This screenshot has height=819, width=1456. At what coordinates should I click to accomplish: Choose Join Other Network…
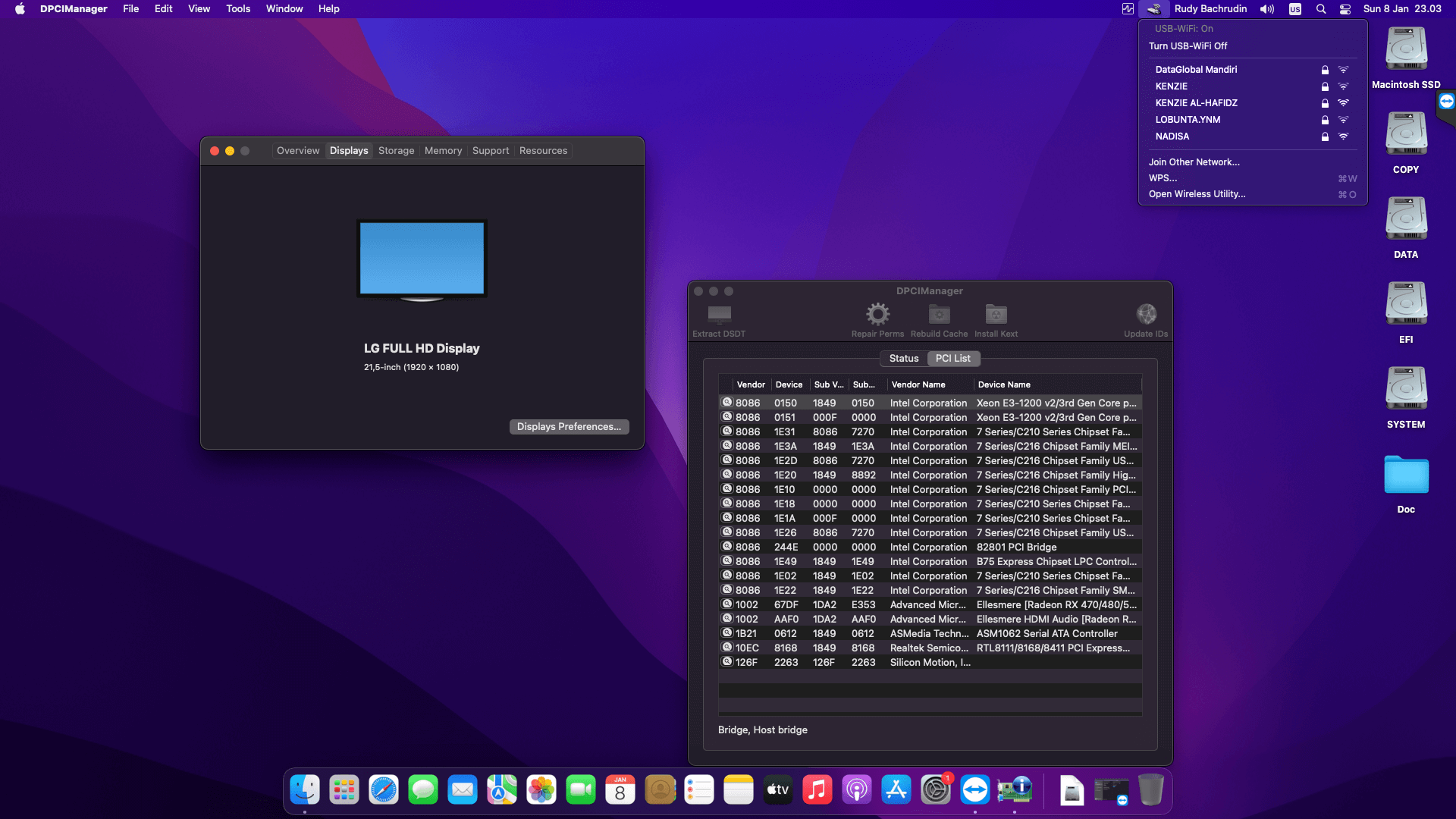[x=1253, y=162]
